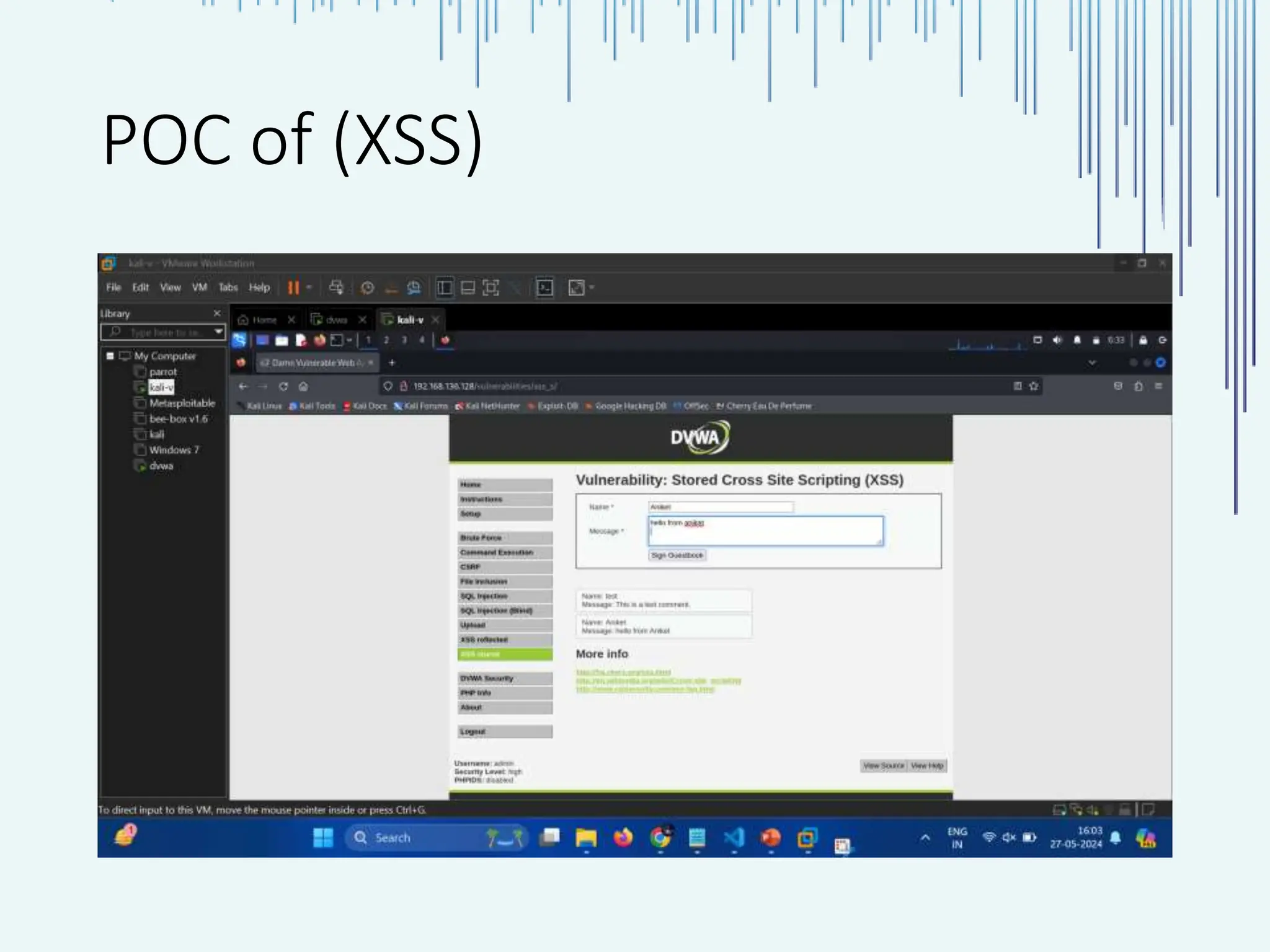Open the View menu
Viewport: 1270px width, 952px height.
pyautogui.click(x=171, y=288)
